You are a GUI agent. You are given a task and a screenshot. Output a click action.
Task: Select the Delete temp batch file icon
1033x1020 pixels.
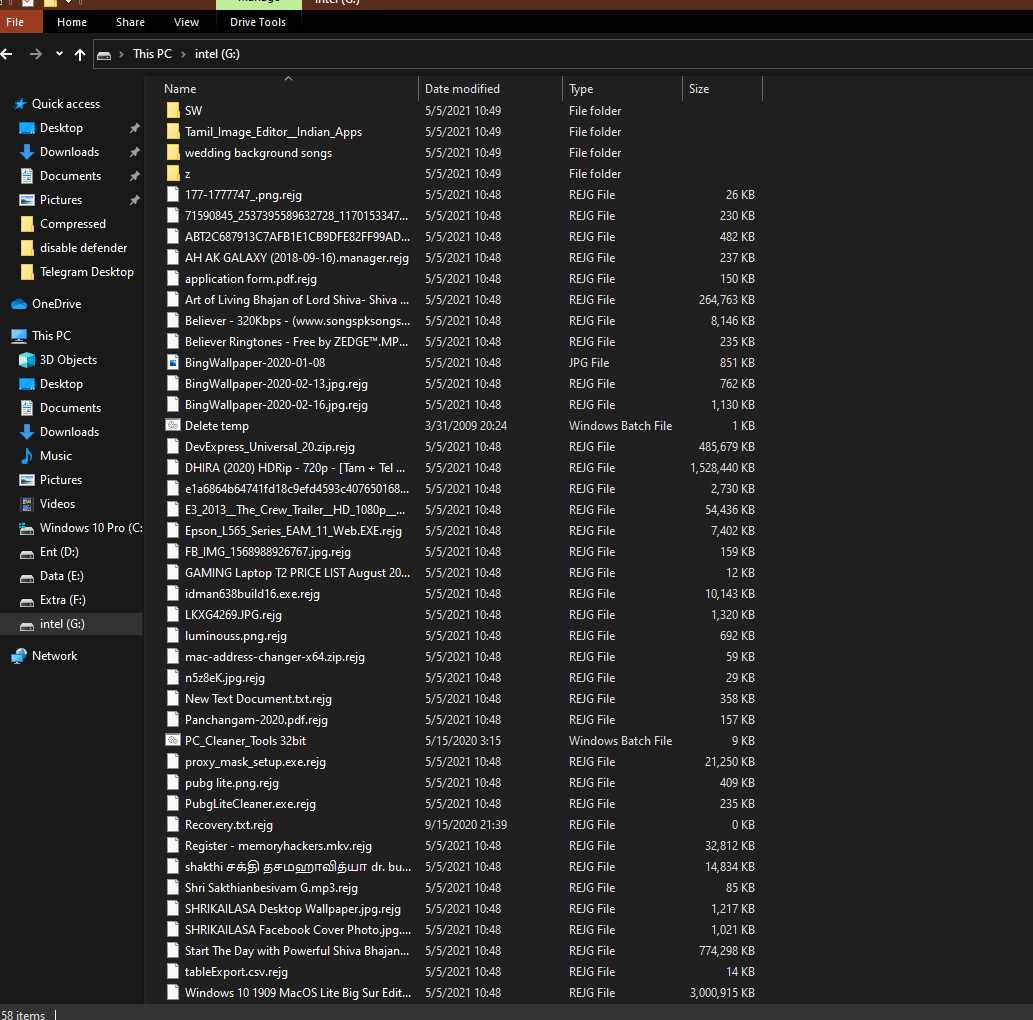[173, 426]
